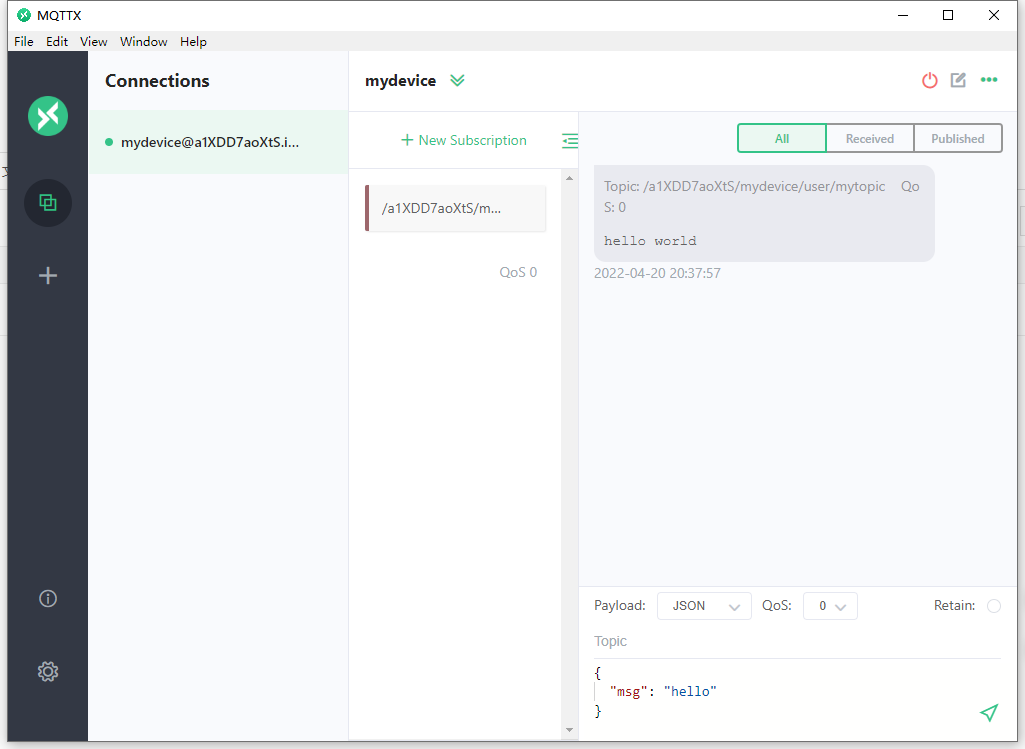Open the Edit menu
1025x749 pixels.
57,41
